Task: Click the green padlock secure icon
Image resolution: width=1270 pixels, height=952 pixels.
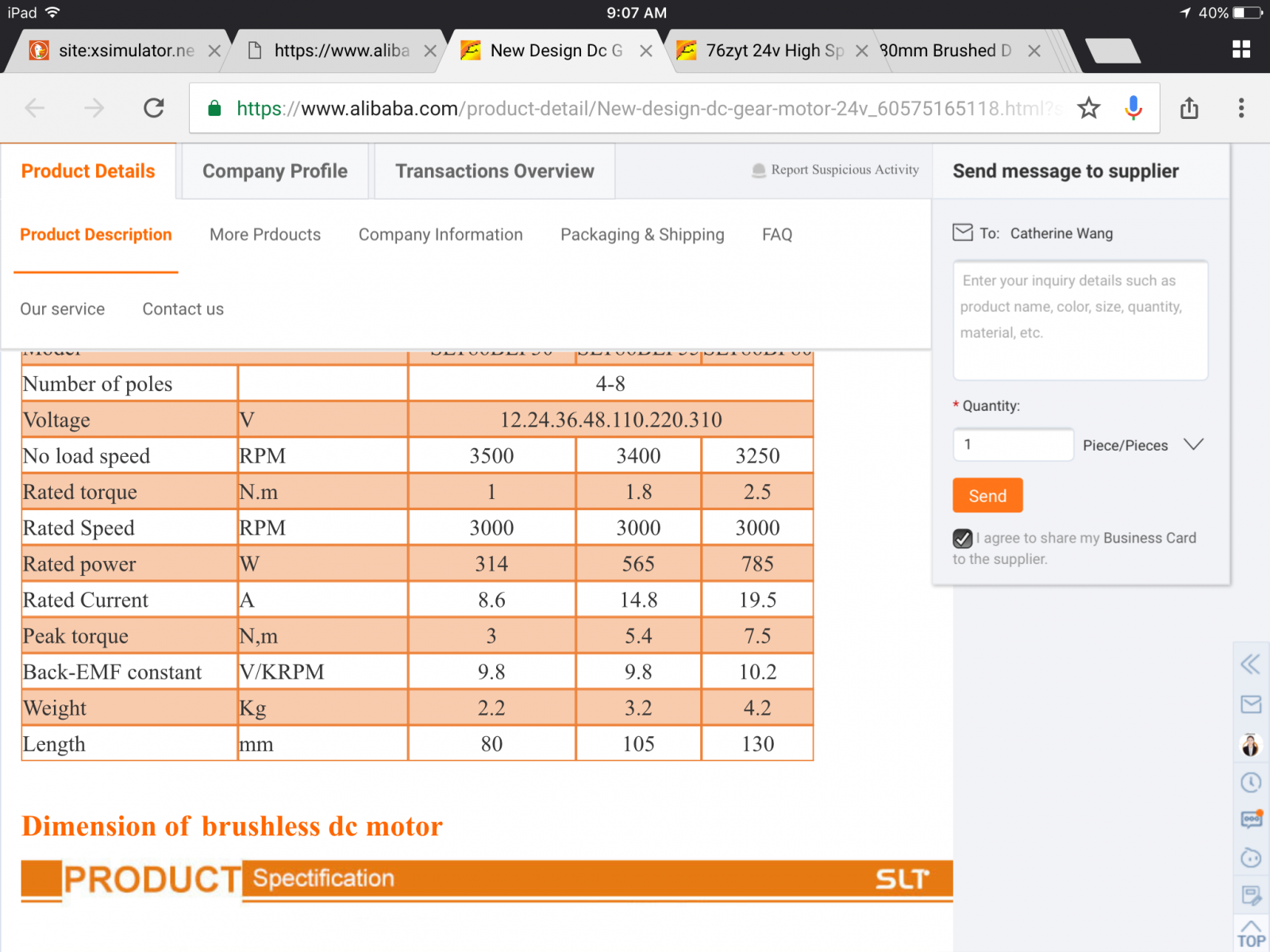Action: (214, 109)
